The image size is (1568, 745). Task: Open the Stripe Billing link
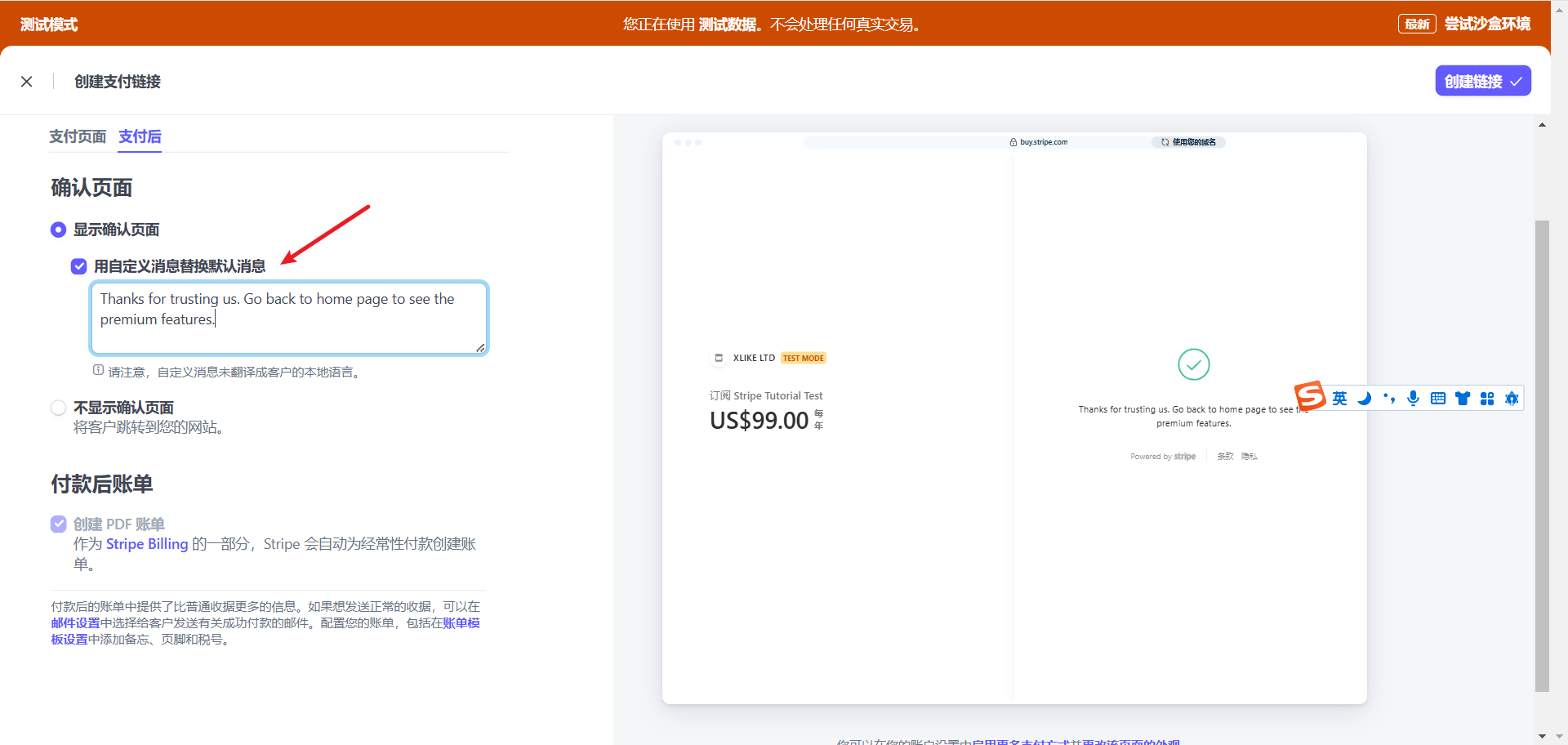(147, 544)
